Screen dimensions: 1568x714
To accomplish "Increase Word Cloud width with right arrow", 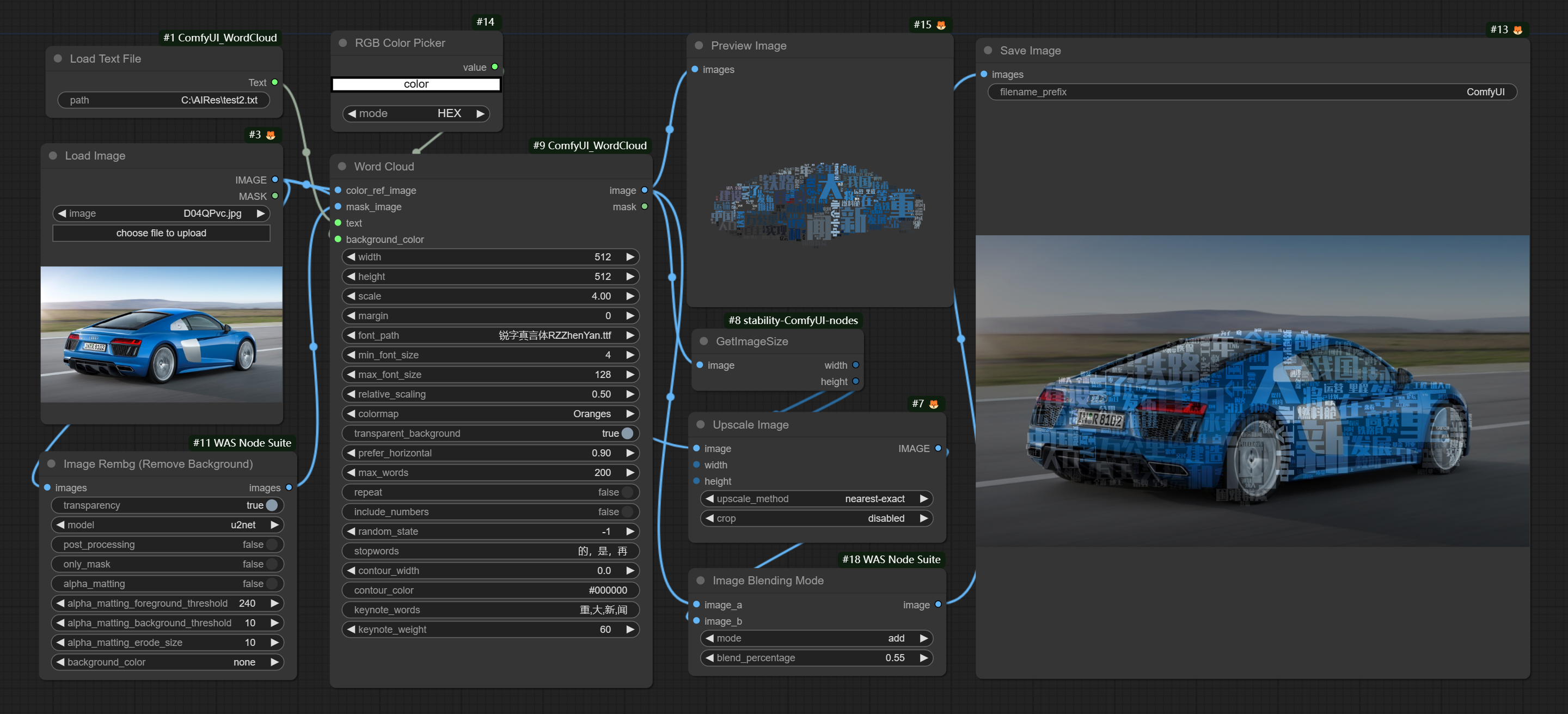I will click(630, 257).
